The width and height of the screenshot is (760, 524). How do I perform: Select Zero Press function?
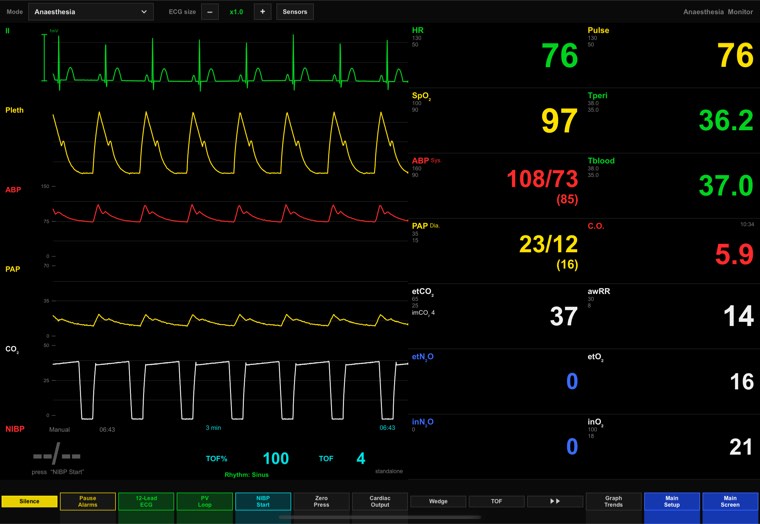click(321, 501)
